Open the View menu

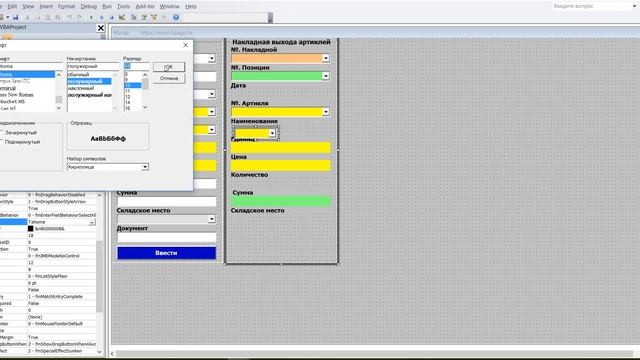click(28, 7)
